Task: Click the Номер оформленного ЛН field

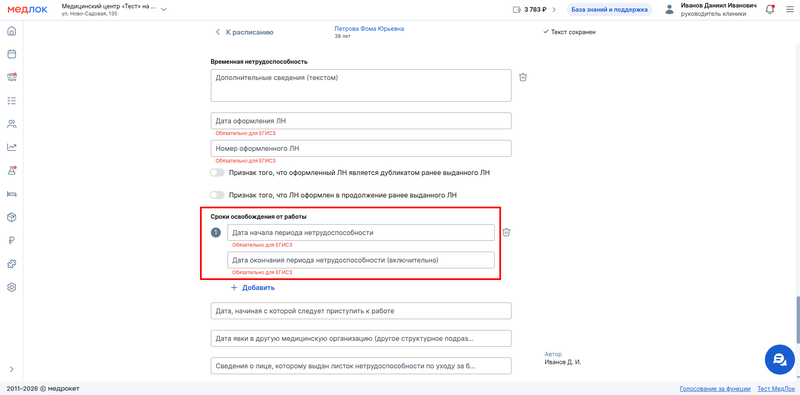Action: (361, 149)
